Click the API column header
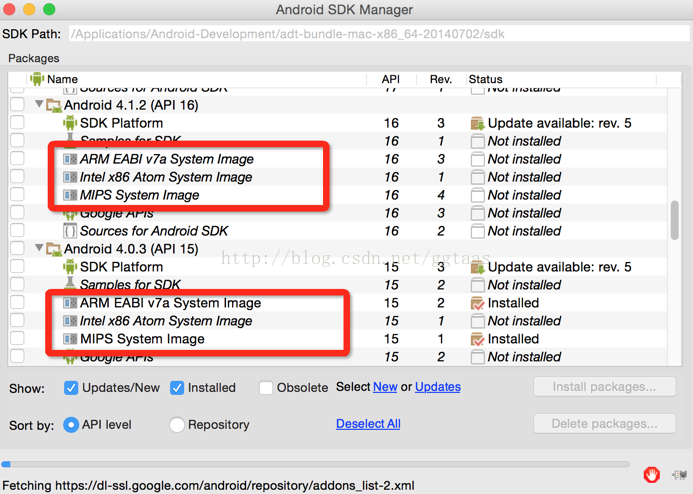This screenshot has height=494, width=693. click(391, 79)
